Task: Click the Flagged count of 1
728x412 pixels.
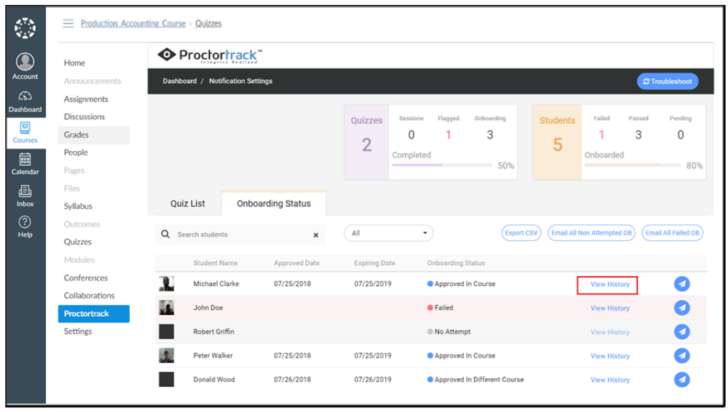Action: click(448, 135)
